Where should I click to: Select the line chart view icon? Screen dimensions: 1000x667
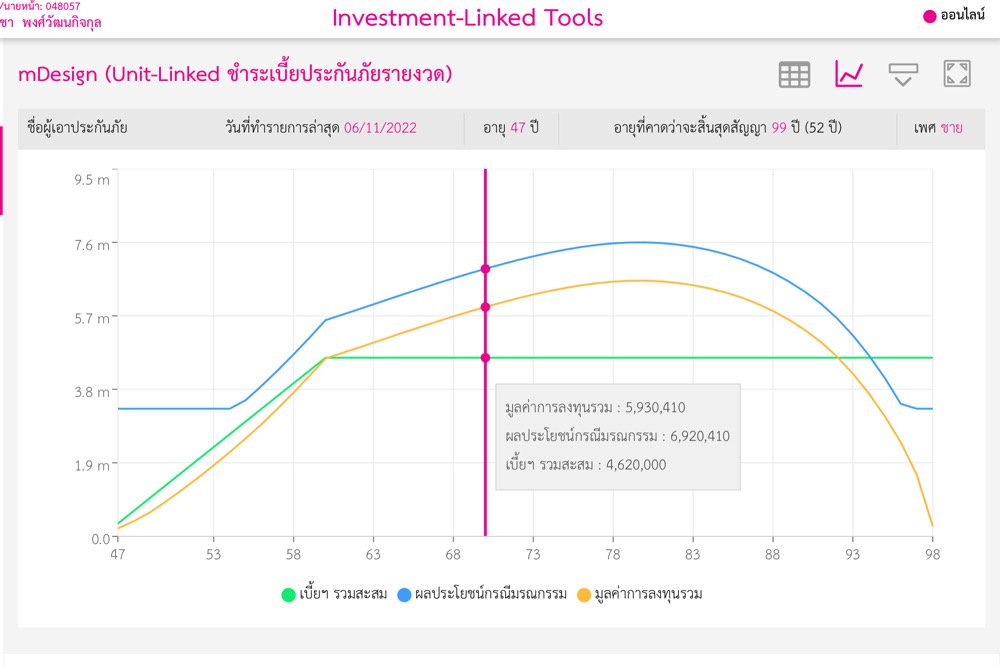point(849,74)
